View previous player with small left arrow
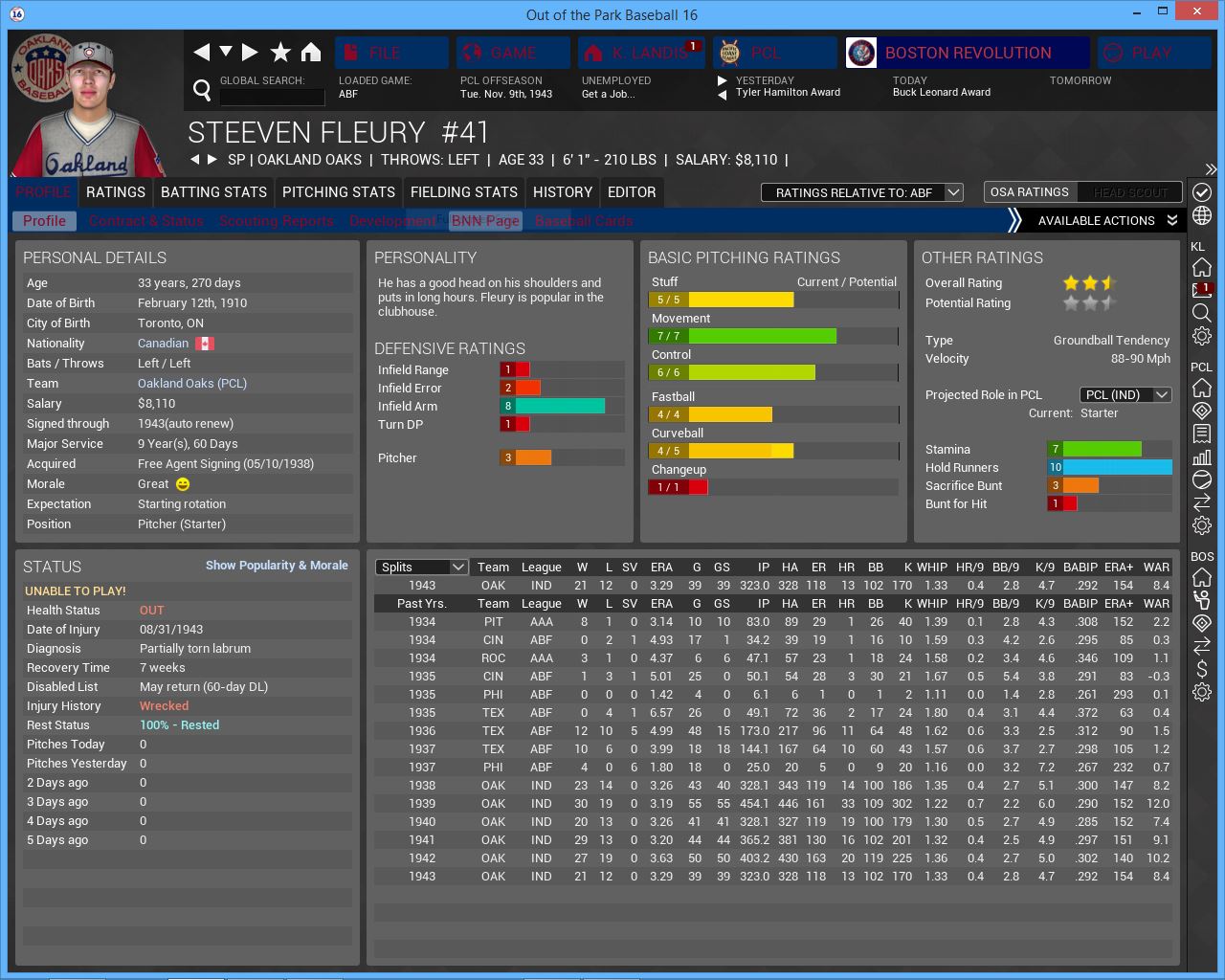 (195, 160)
